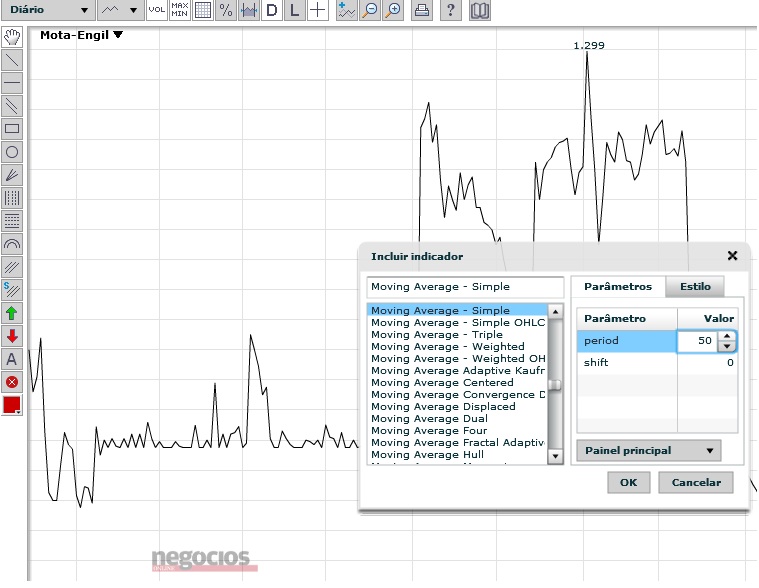Expand chart type dropdown arrow
Screen dimensions: 759x588
(133, 10)
